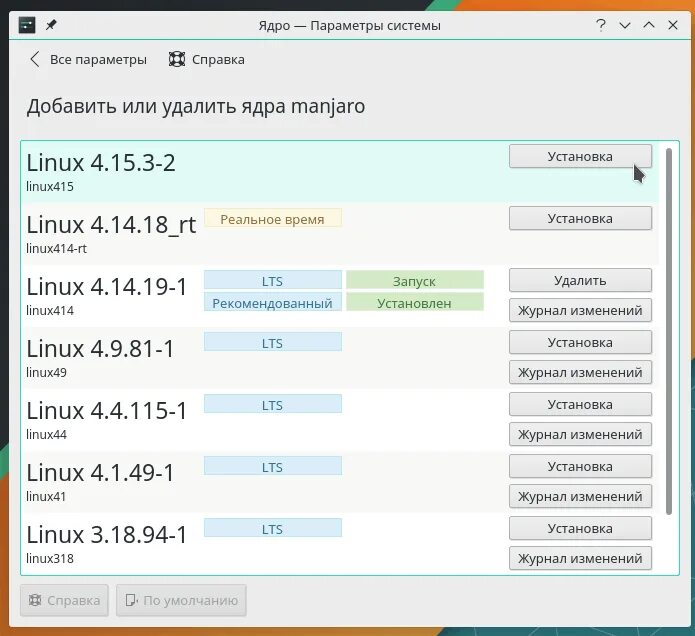Click the system settings app icon in title bar
Screen dimensions: 695x636
pyautogui.click(x=27, y=25)
